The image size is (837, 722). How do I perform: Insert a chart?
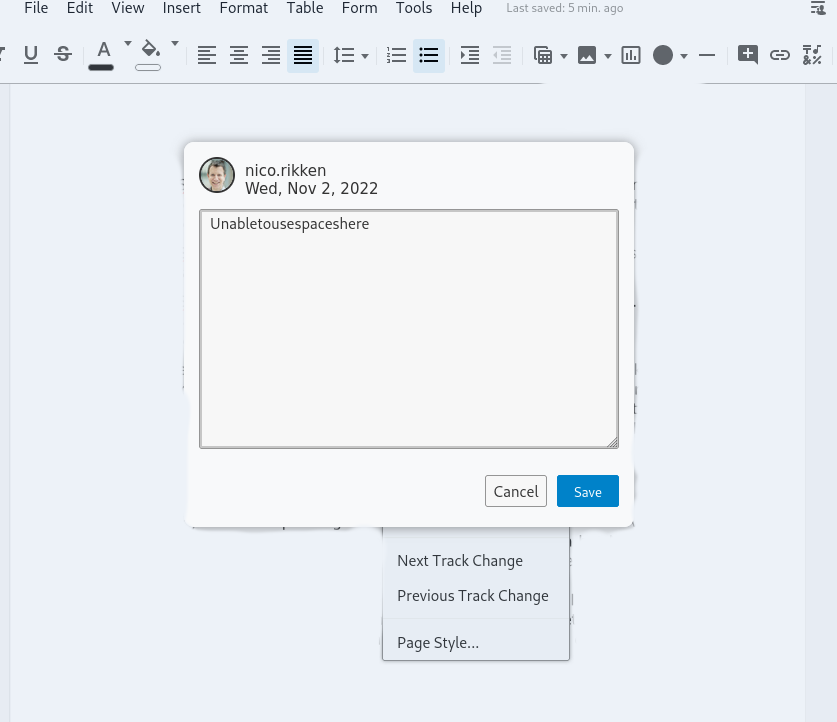point(630,55)
